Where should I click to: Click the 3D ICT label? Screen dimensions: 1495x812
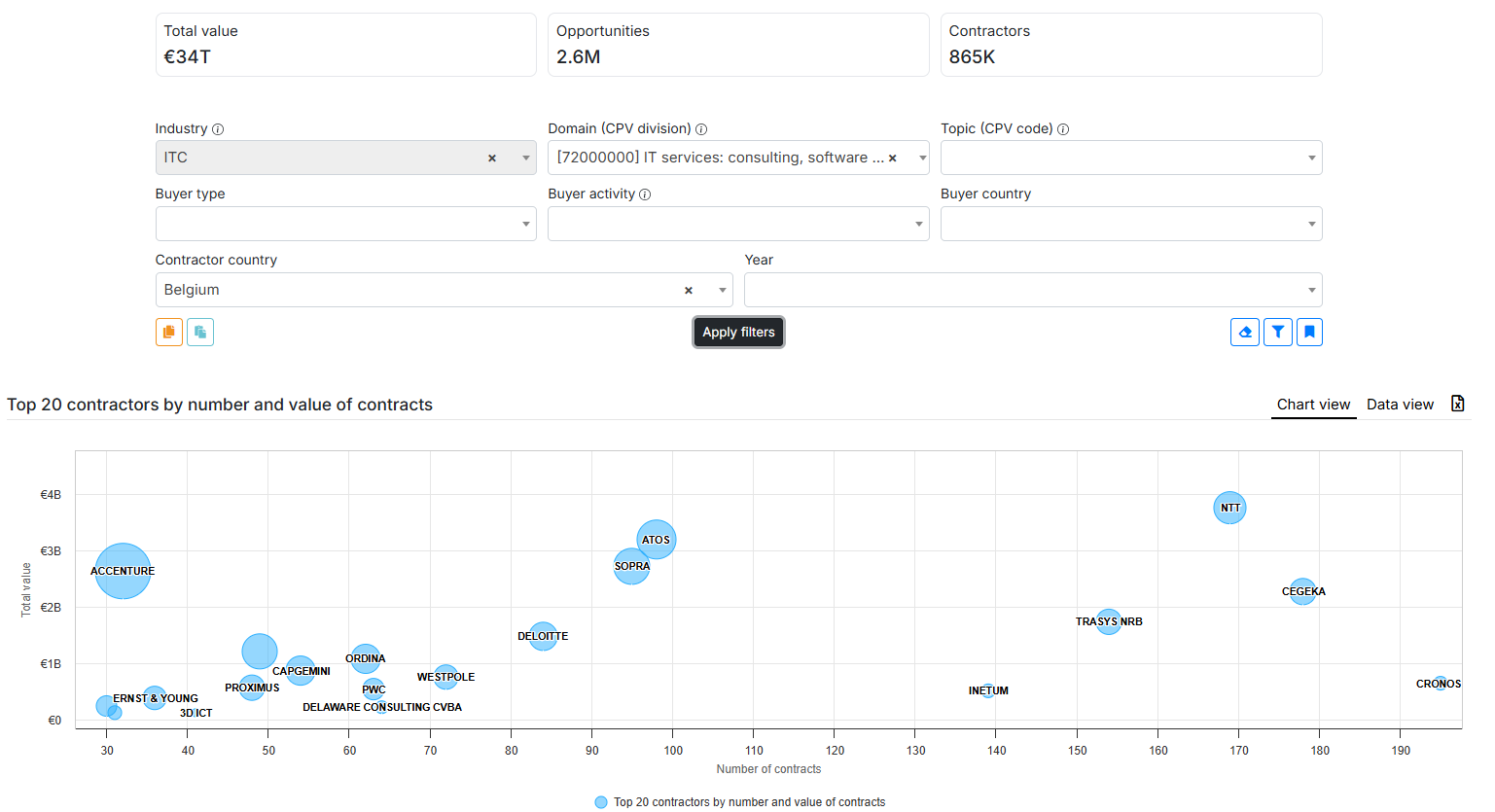coord(196,713)
